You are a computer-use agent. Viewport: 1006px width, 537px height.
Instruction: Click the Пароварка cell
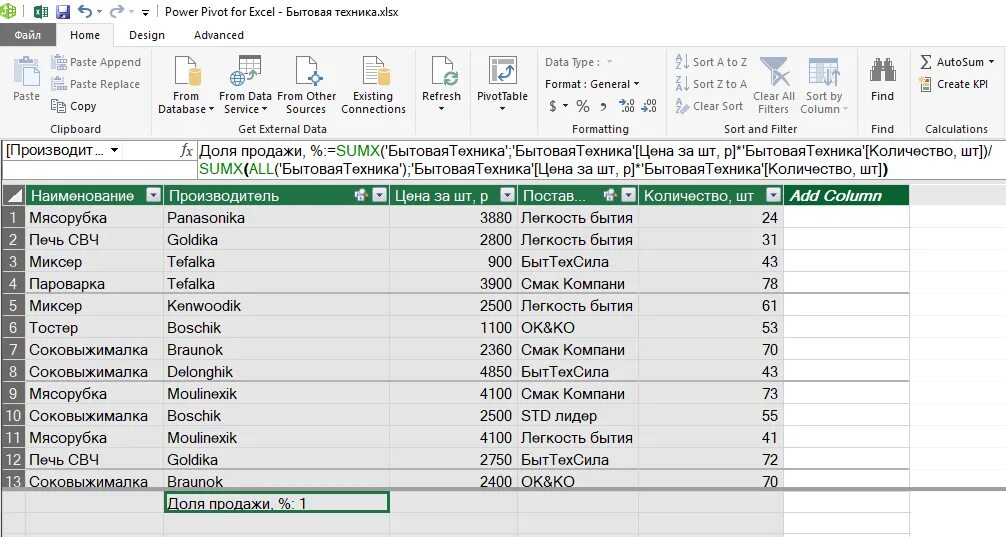(94, 284)
